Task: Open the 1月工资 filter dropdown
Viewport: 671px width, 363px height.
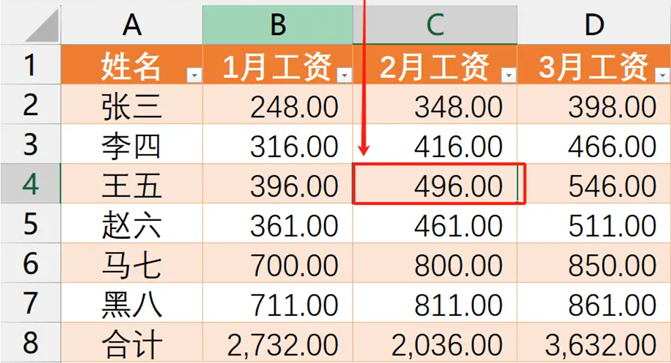Action: coord(344,75)
